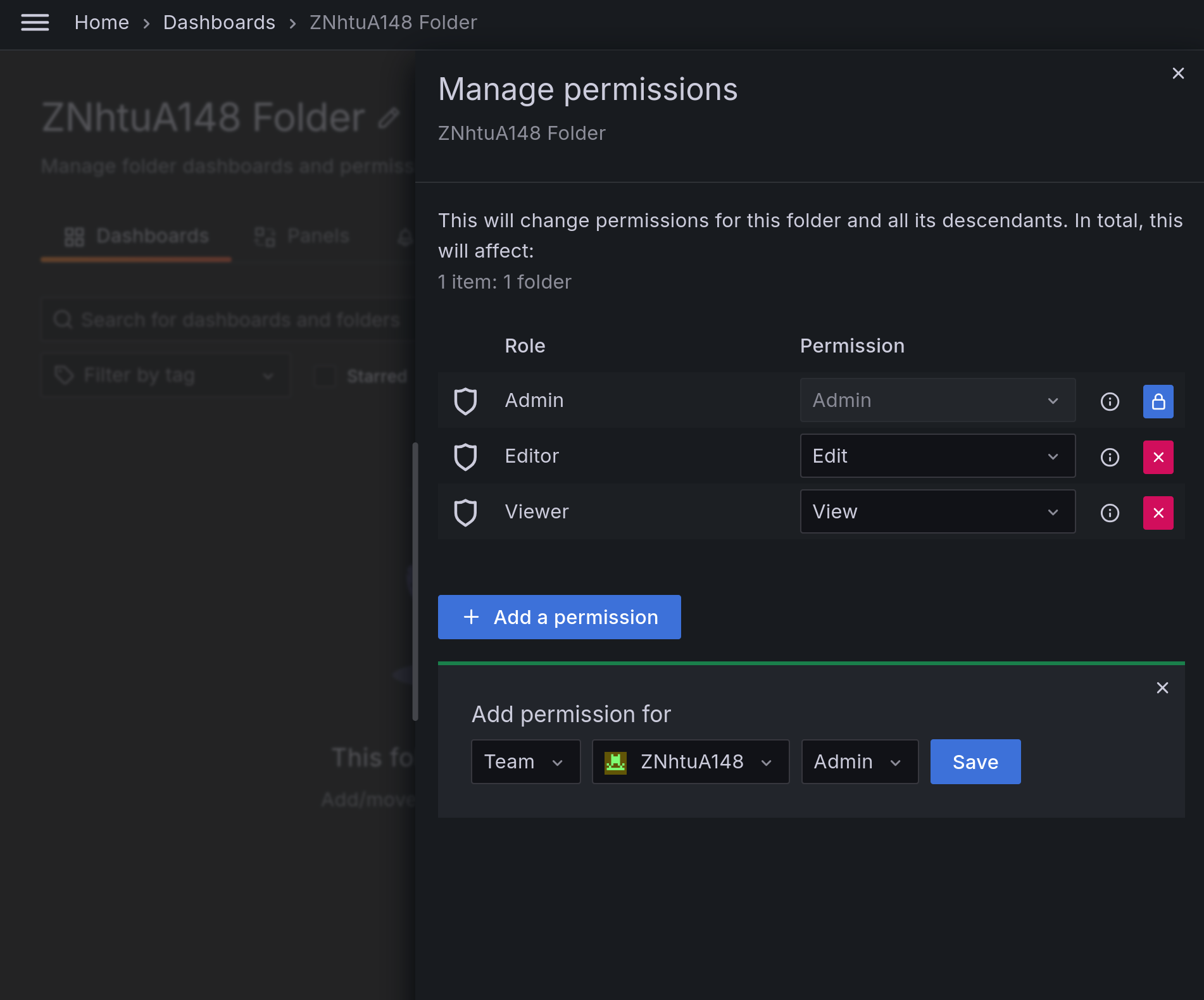This screenshot has width=1204, height=1000.
Task: Click the shield icon beside Admin role
Action: 466,401
